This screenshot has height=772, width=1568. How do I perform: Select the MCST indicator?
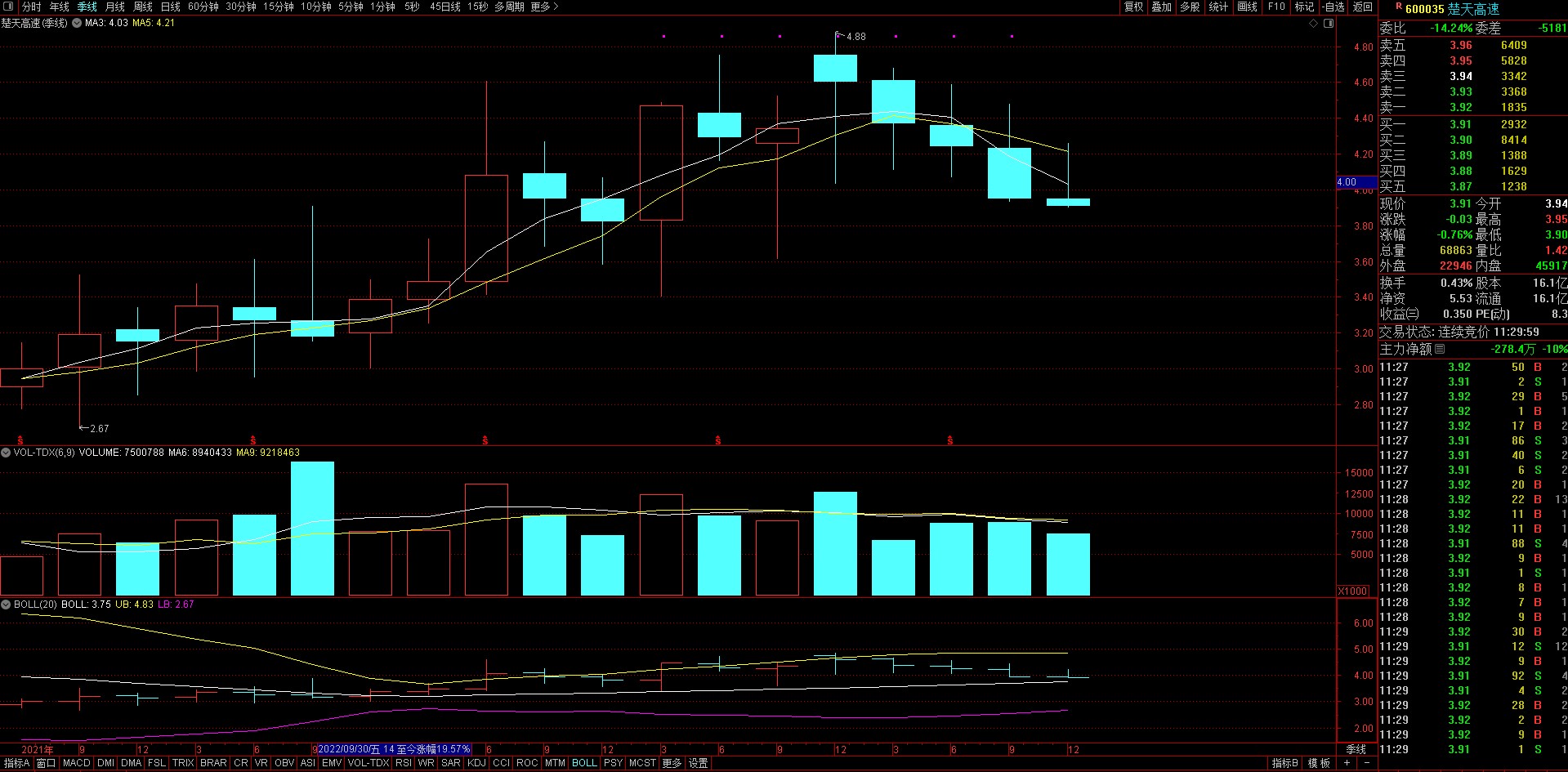pos(642,763)
